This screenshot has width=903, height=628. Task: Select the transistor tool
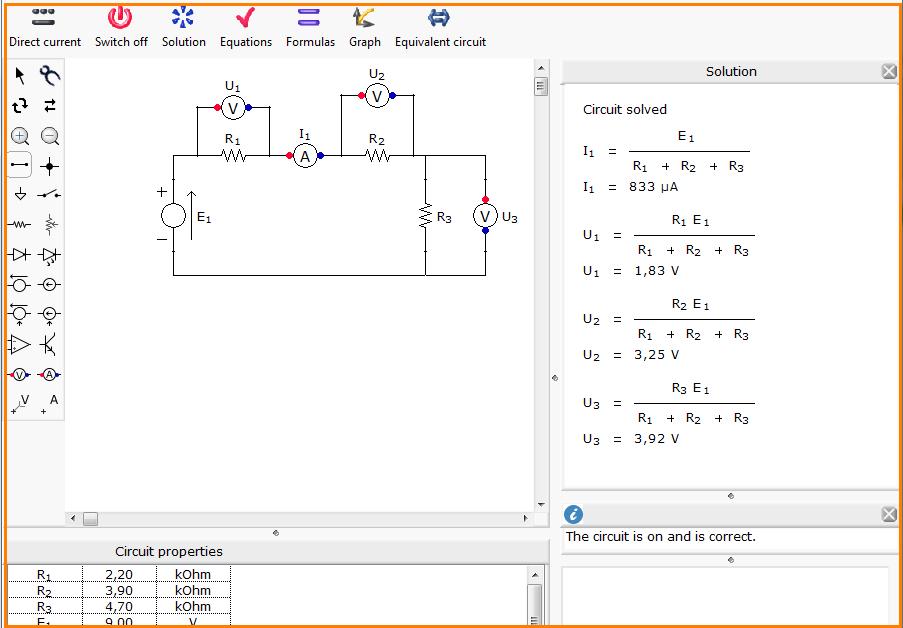(50, 345)
